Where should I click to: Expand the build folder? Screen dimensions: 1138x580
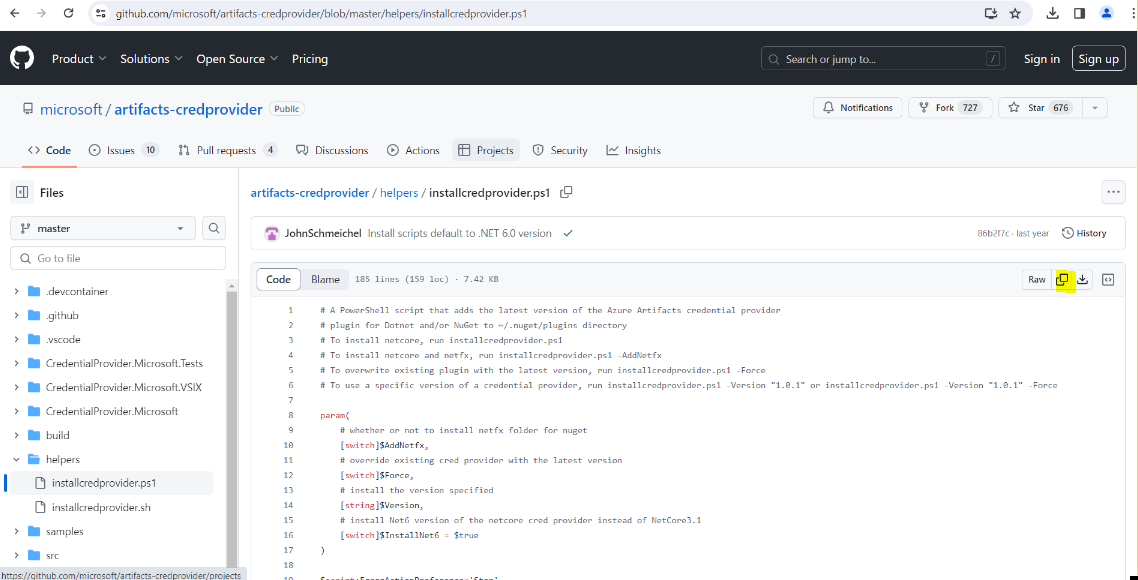click(17, 436)
